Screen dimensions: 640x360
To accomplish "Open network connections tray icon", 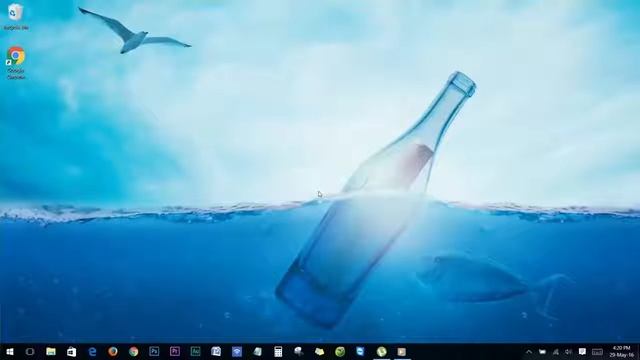I will 556,352.
